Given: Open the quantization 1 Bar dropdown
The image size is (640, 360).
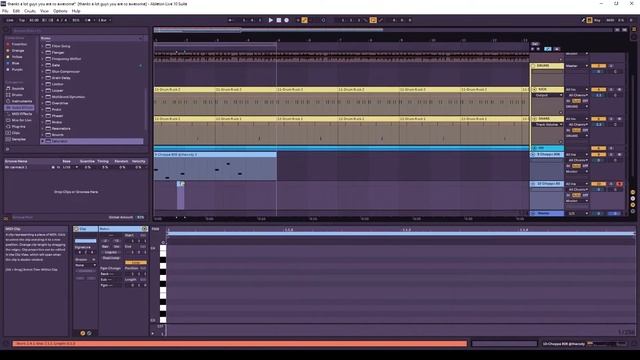Looking at the screenshot, I should (104, 20).
